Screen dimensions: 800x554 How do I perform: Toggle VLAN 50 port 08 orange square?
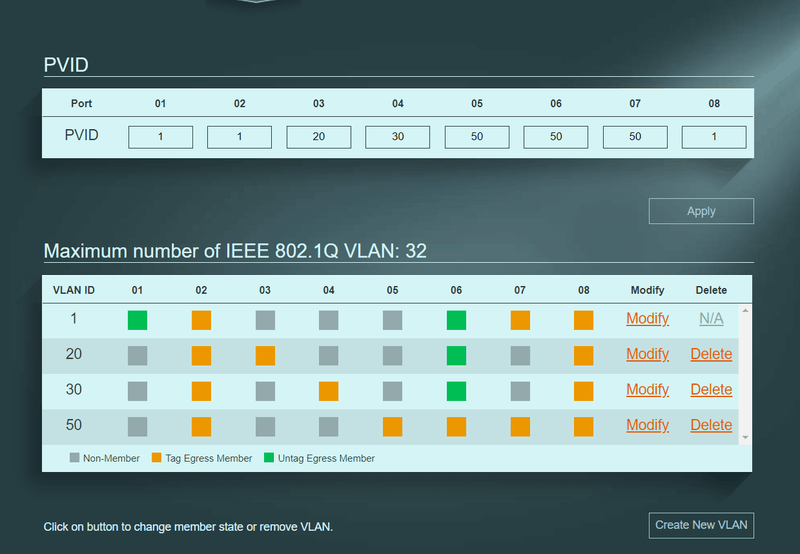584,426
